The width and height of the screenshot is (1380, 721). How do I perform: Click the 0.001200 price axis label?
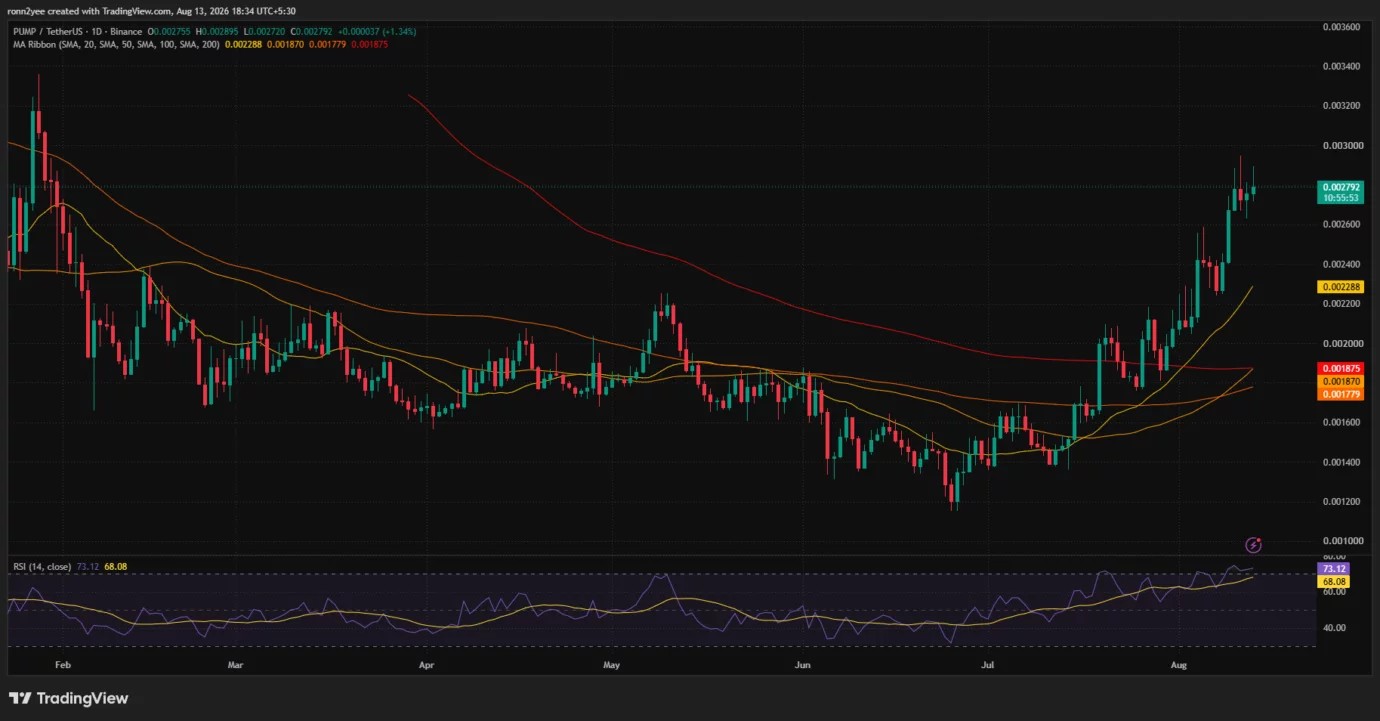[1341, 502]
